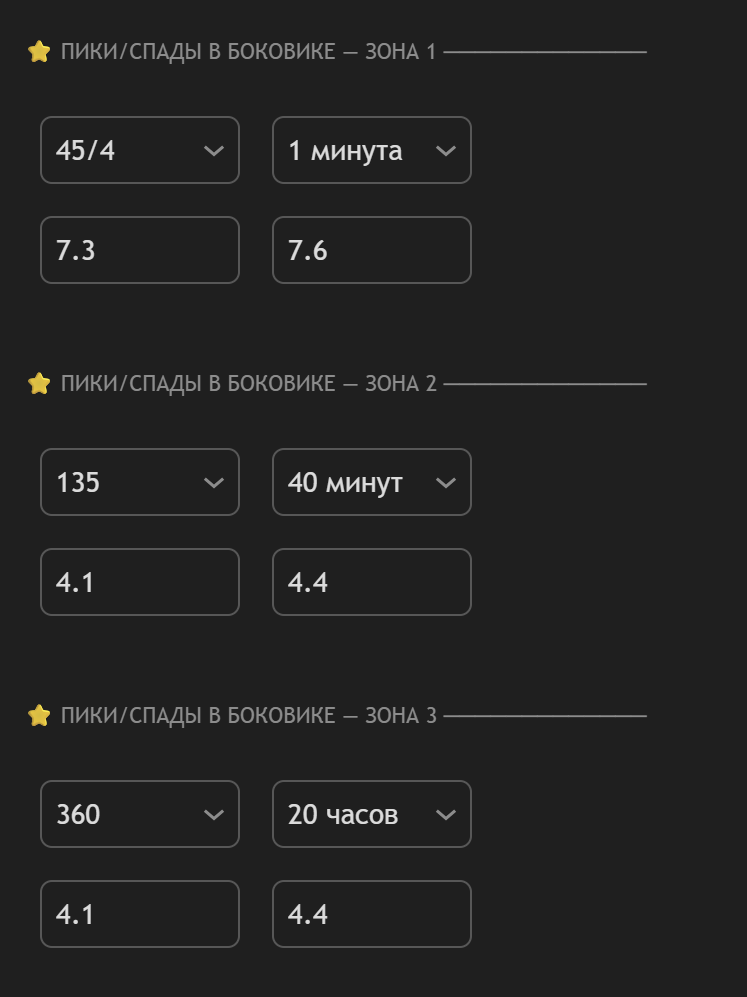Expand the "40 минут" timeframe dropdown
This screenshot has height=997, width=747.
pos(371,482)
